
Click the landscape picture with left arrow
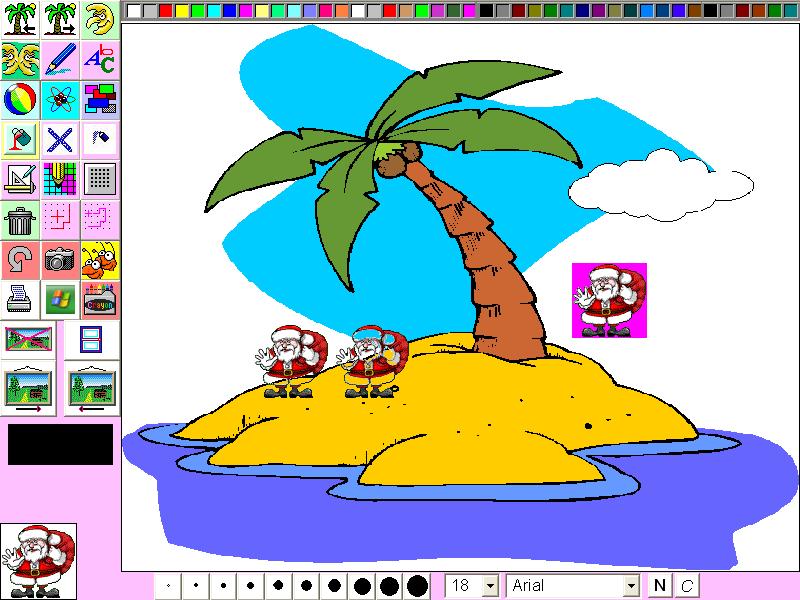92,388
